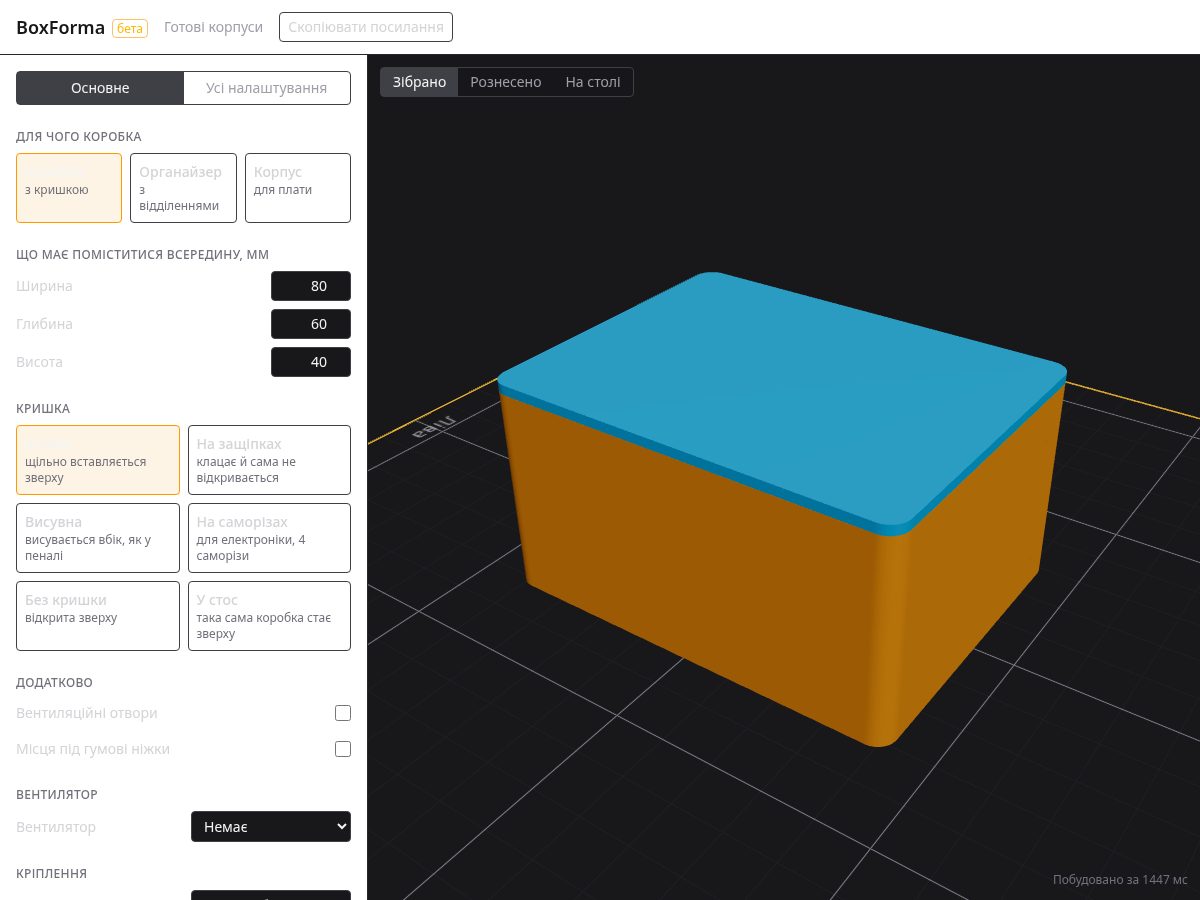1200x900 pixels.
Task: Show the 'Рознесено' exploded view
Action: (x=506, y=82)
